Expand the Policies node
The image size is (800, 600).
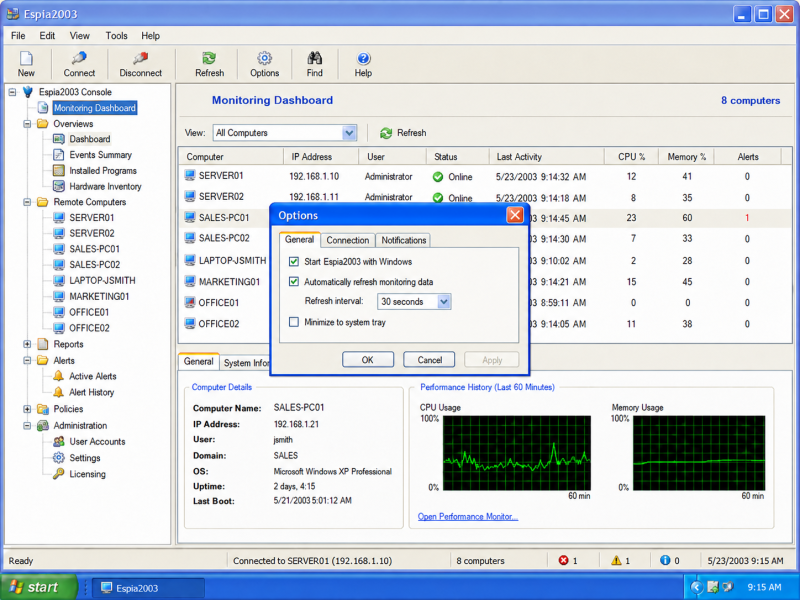click(27, 409)
